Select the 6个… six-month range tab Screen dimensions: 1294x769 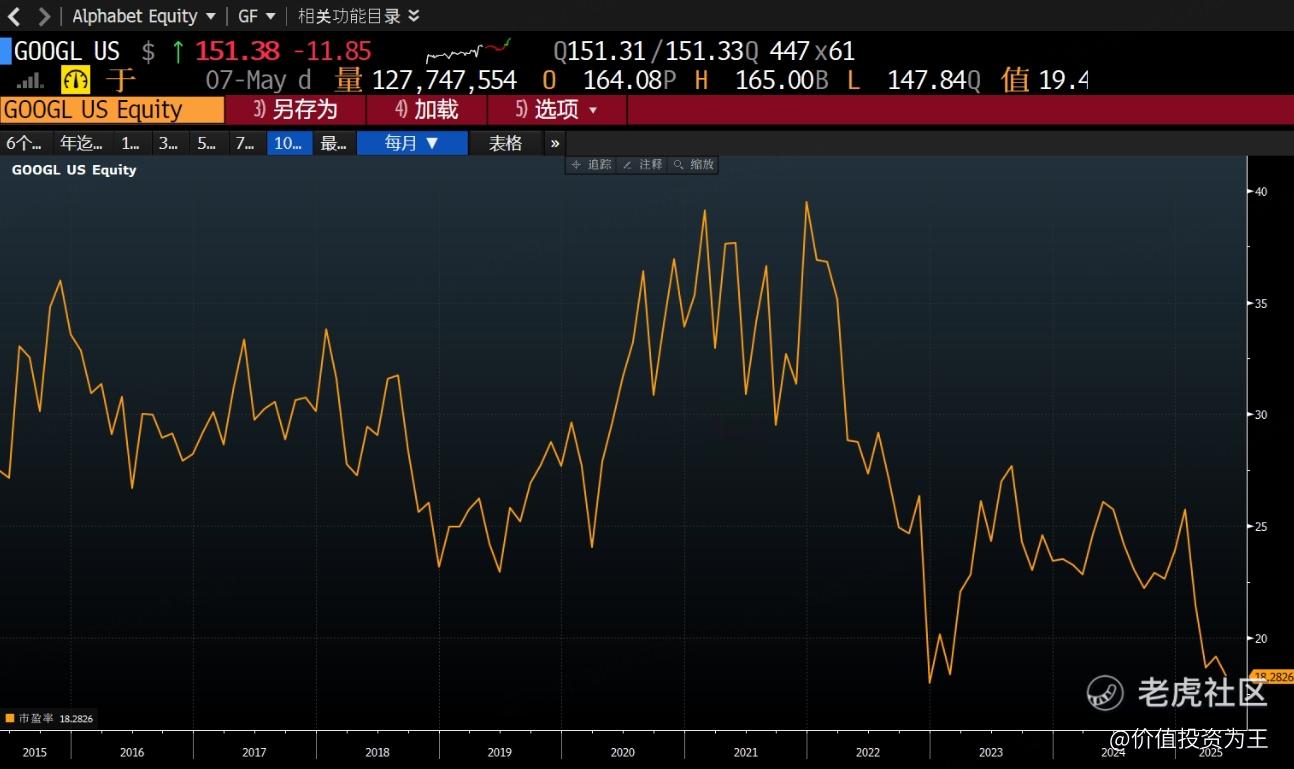25,143
